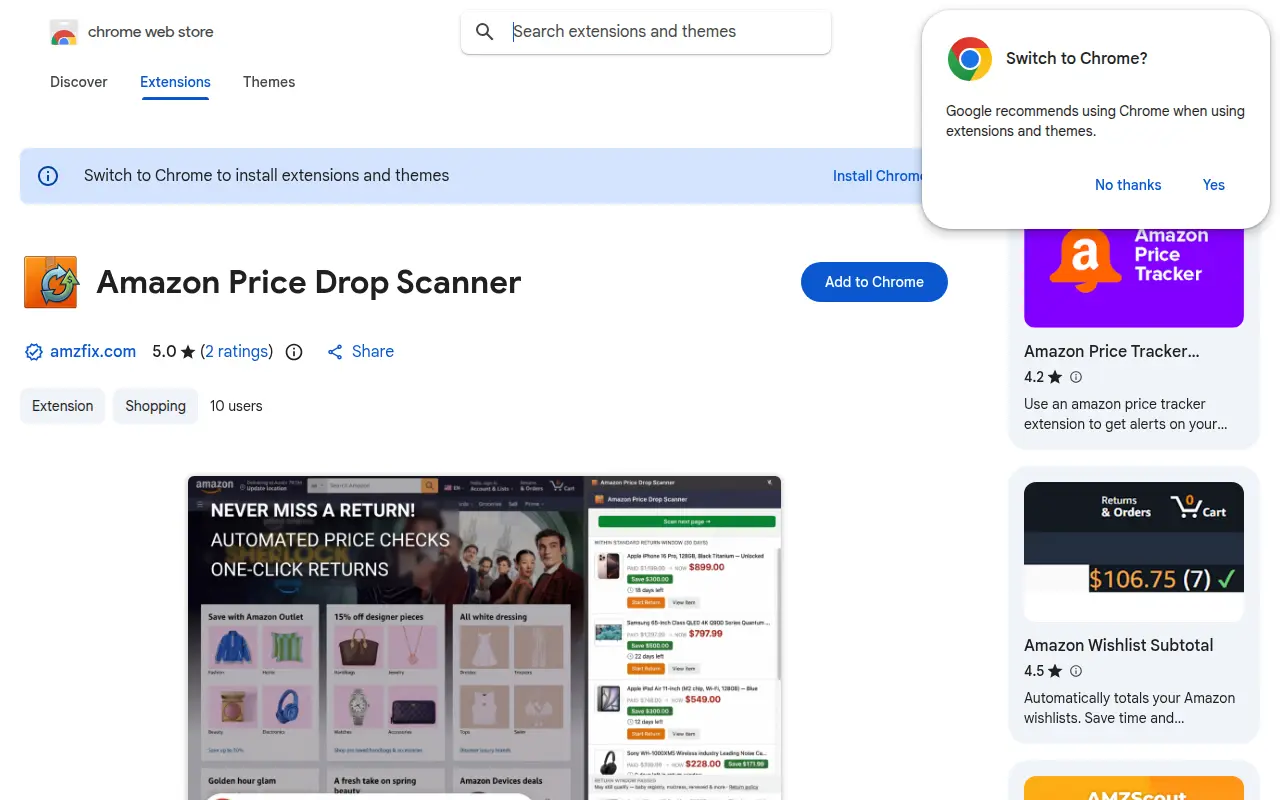Select the Extensions tab

tap(175, 82)
